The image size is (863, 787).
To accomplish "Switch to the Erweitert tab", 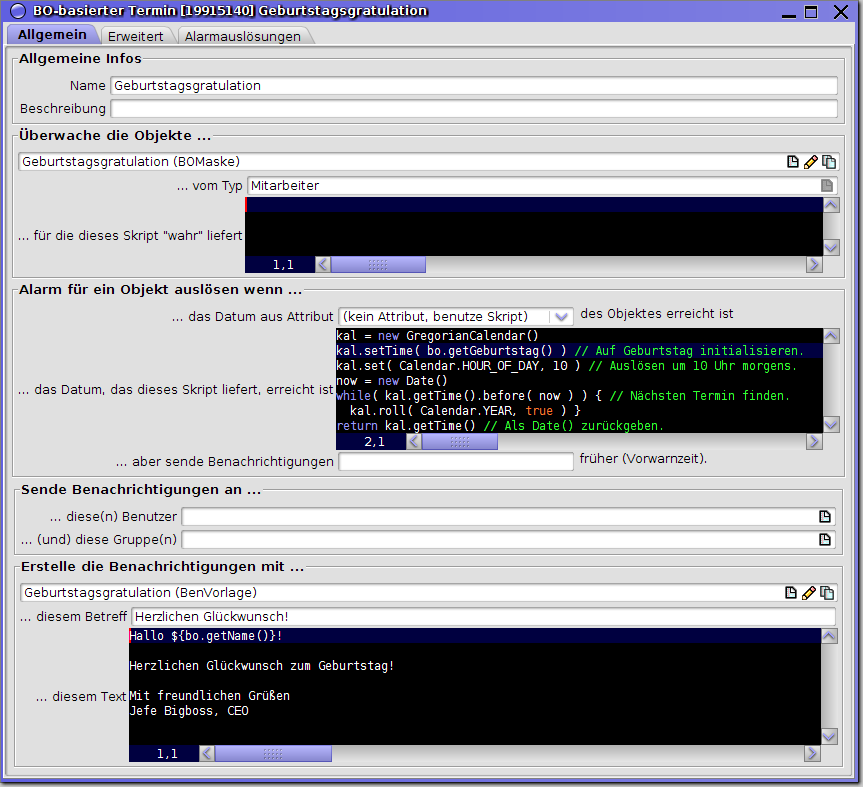I will click(136, 36).
